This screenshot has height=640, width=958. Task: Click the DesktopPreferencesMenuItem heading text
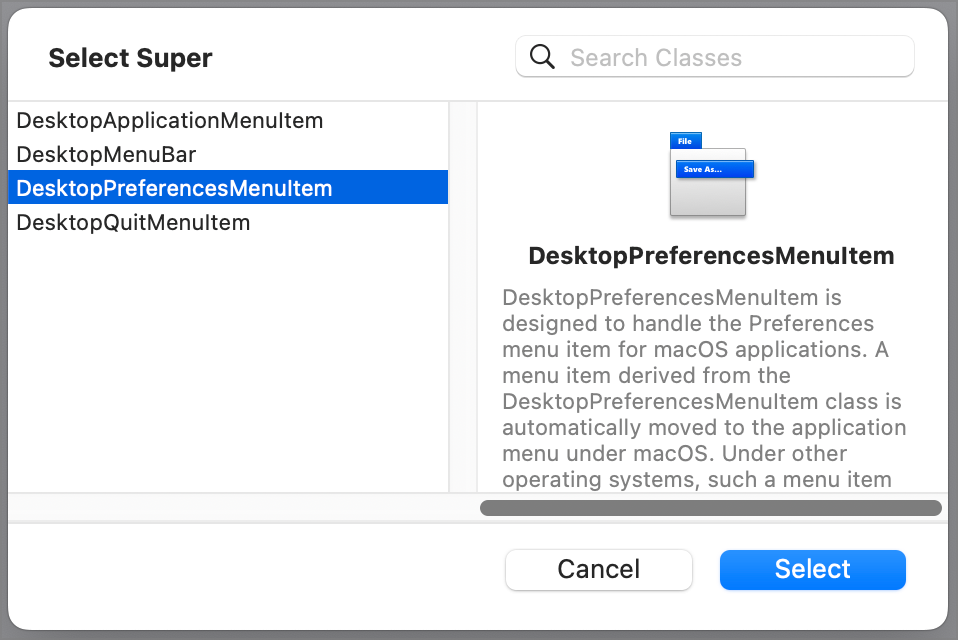click(712, 256)
